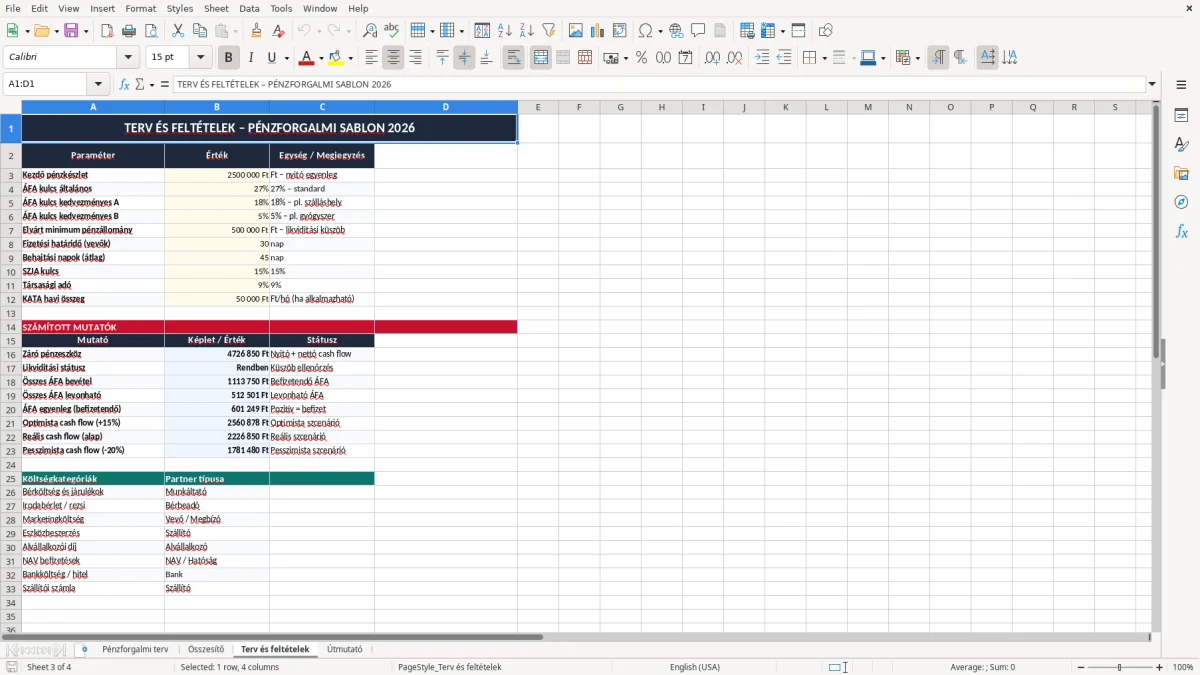The width and height of the screenshot is (1200, 675).
Task: Print the spreadsheet
Action: tap(128, 31)
